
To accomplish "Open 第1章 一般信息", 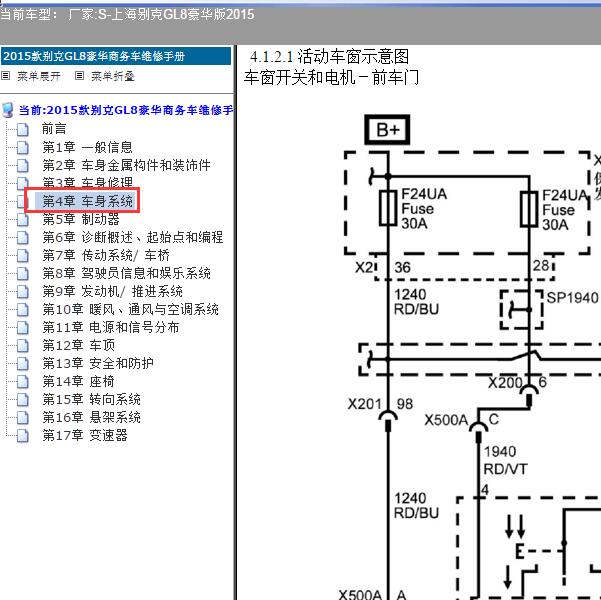I will click(87, 147).
